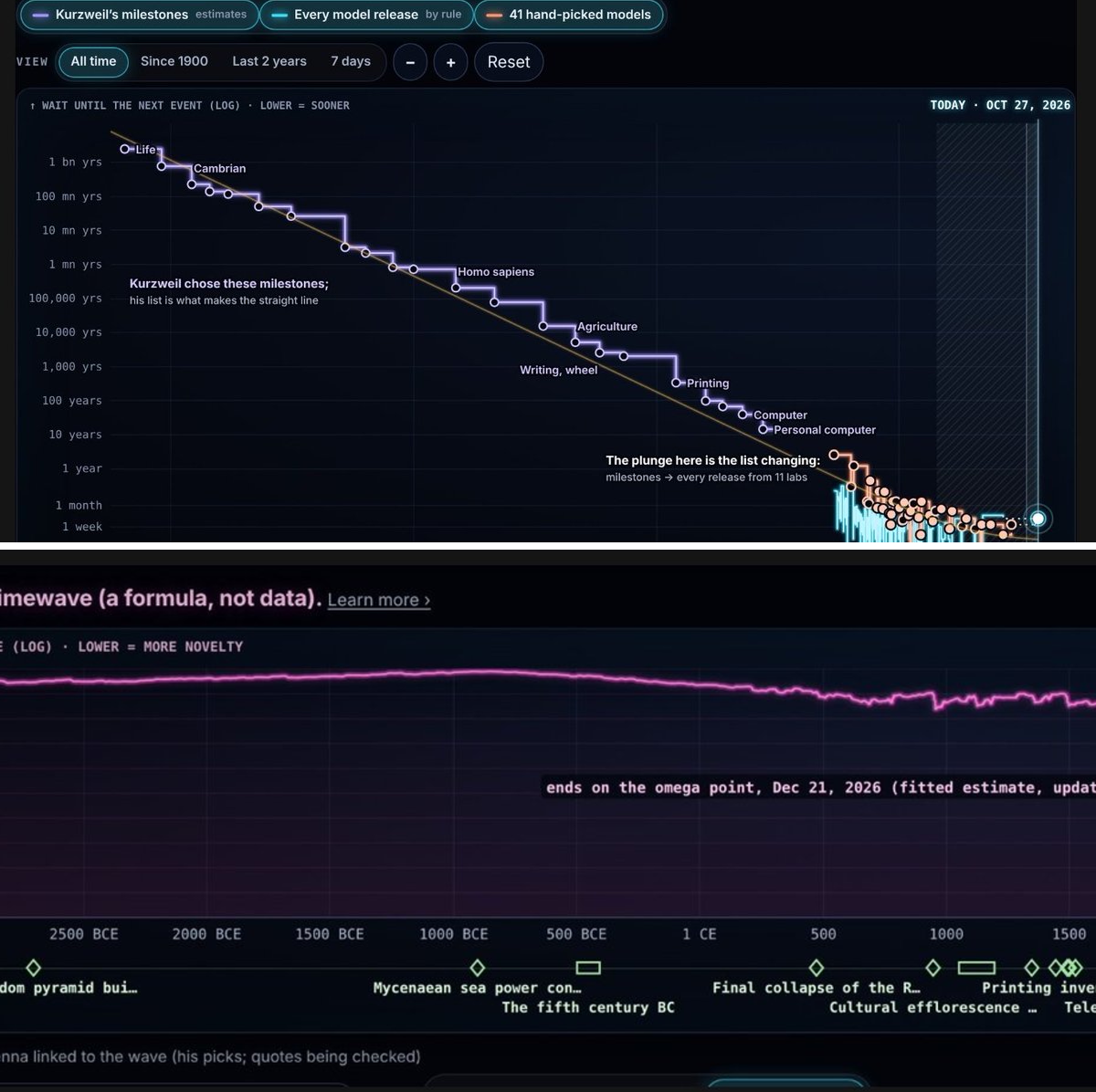
Task: Click the "TODAY · OCT 27, 2026" label
Action: (x=1000, y=105)
